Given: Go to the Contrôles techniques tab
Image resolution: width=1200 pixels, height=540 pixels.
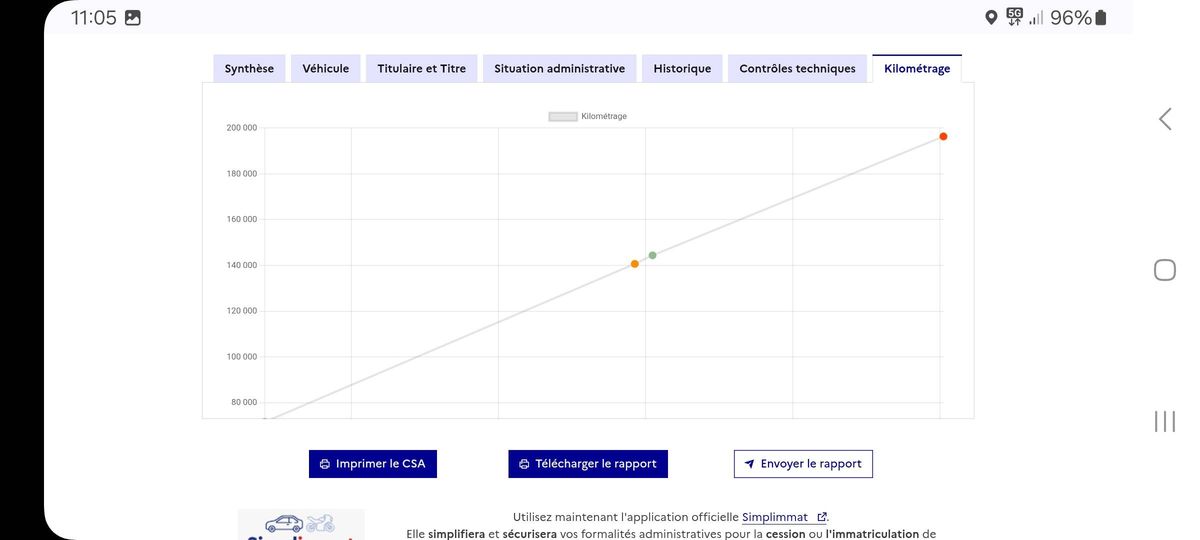Looking at the screenshot, I should click(797, 68).
